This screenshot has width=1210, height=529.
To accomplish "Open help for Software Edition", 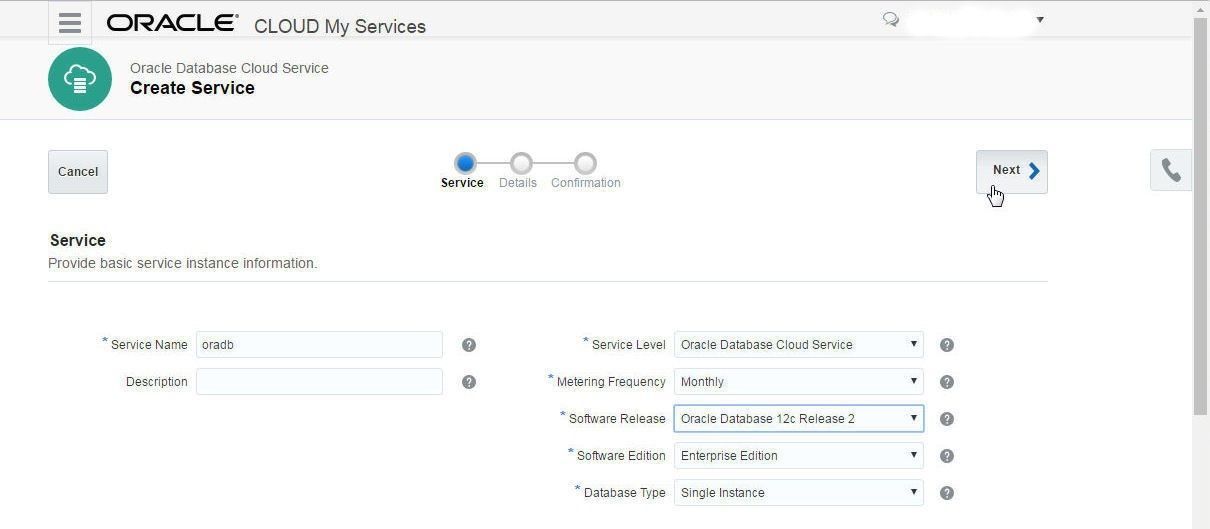I will (x=947, y=456).
